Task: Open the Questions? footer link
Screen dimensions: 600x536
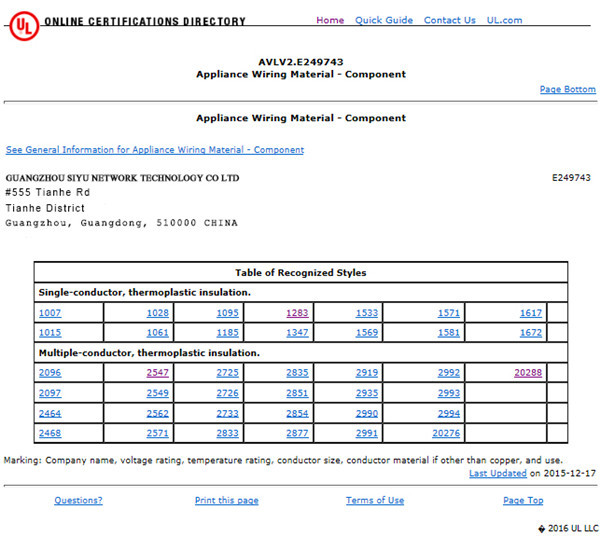Action: (x=78, y=500)
